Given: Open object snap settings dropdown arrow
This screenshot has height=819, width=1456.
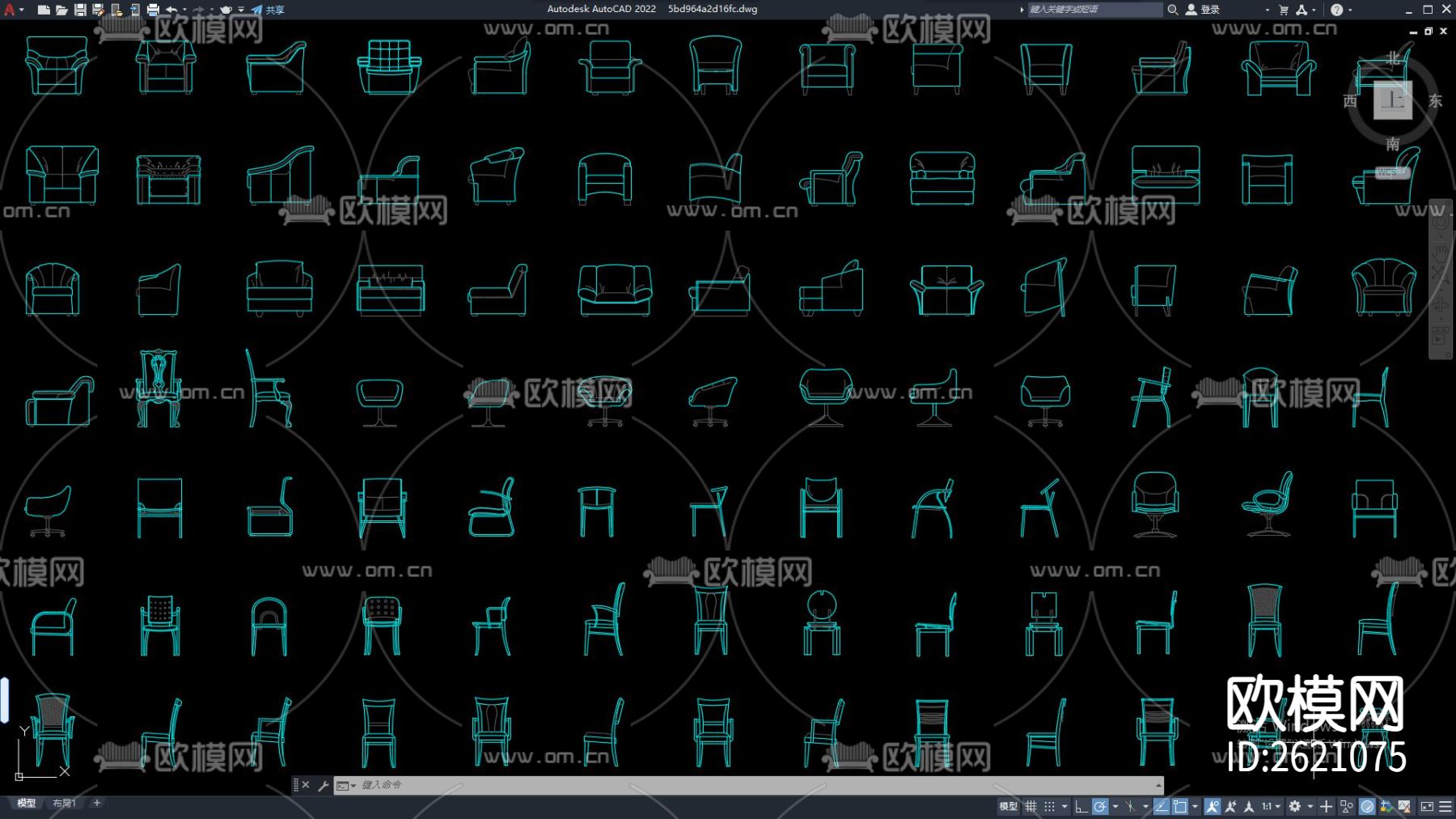Looking at the screenshot, I should pyautogui.click(x=1195, y=806).
